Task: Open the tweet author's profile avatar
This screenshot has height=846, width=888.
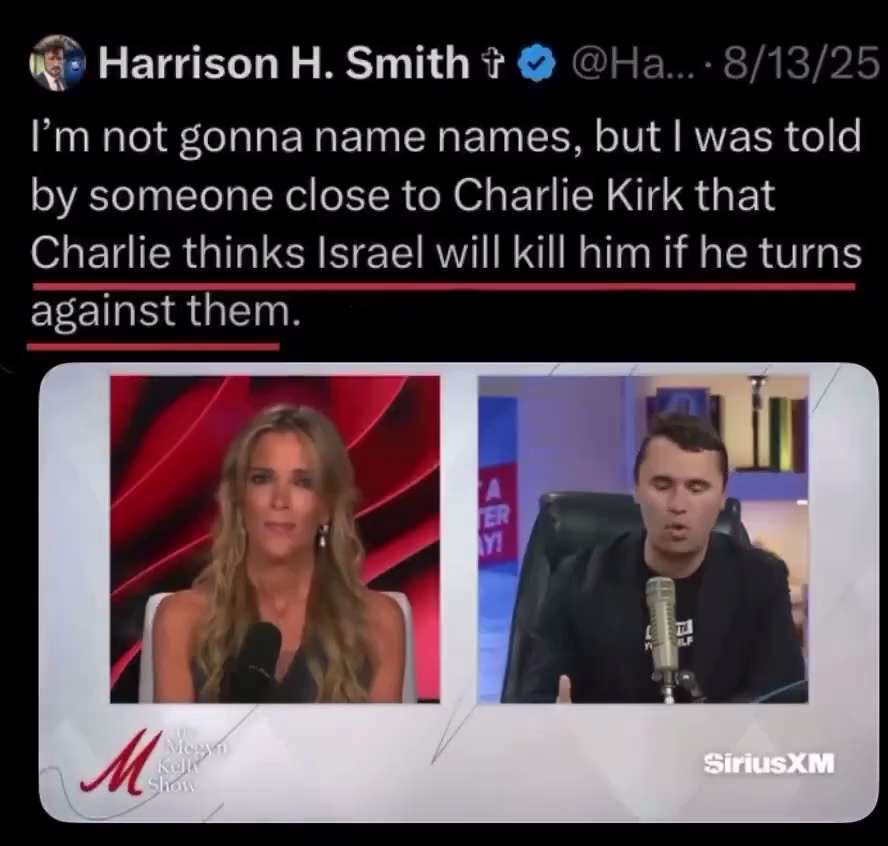Action: [57, 63]
